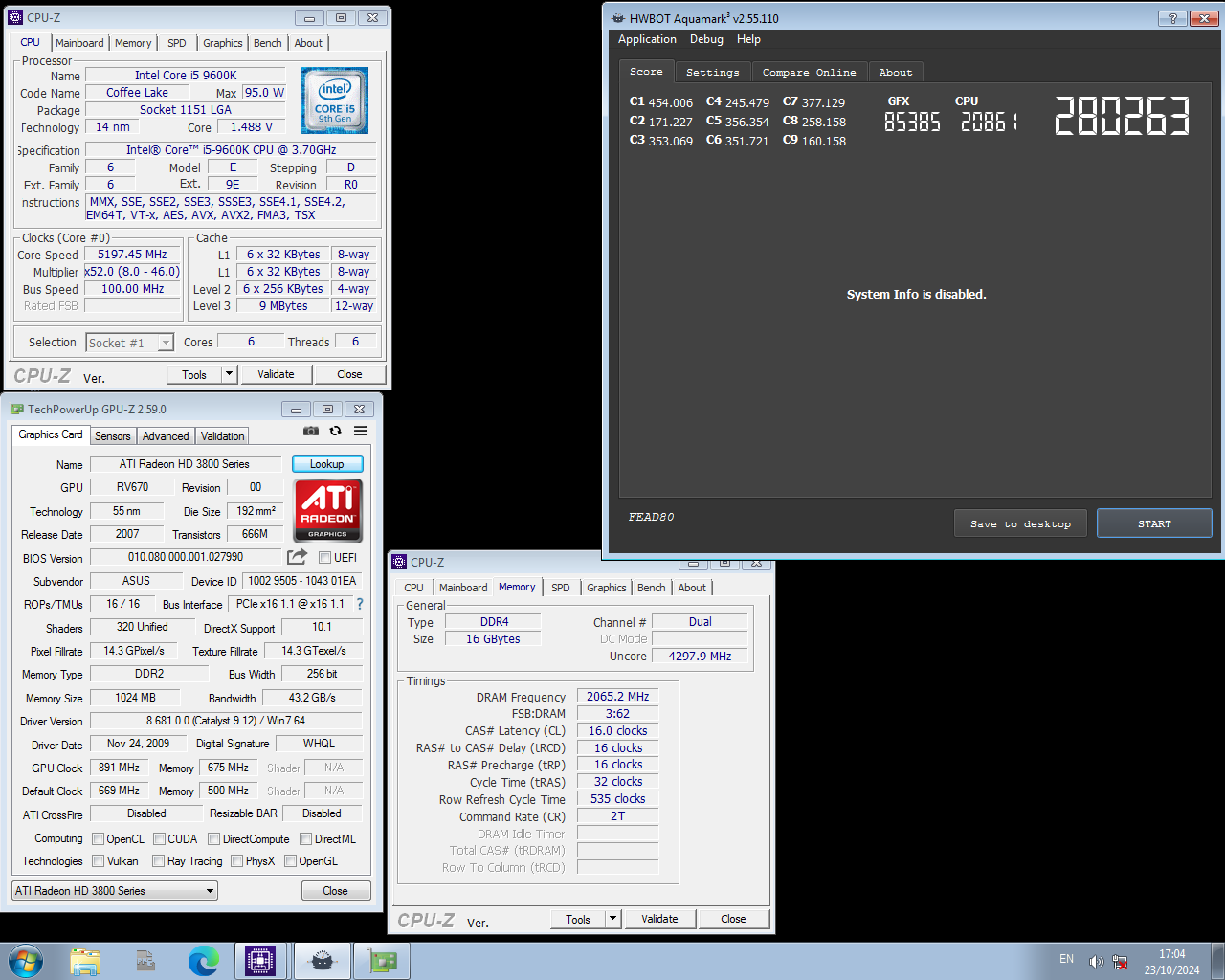Click the DRAM Frequency value 2065.2 MHz
Image resolution: width=1225 pixels, height=980 pixels.
617,697
